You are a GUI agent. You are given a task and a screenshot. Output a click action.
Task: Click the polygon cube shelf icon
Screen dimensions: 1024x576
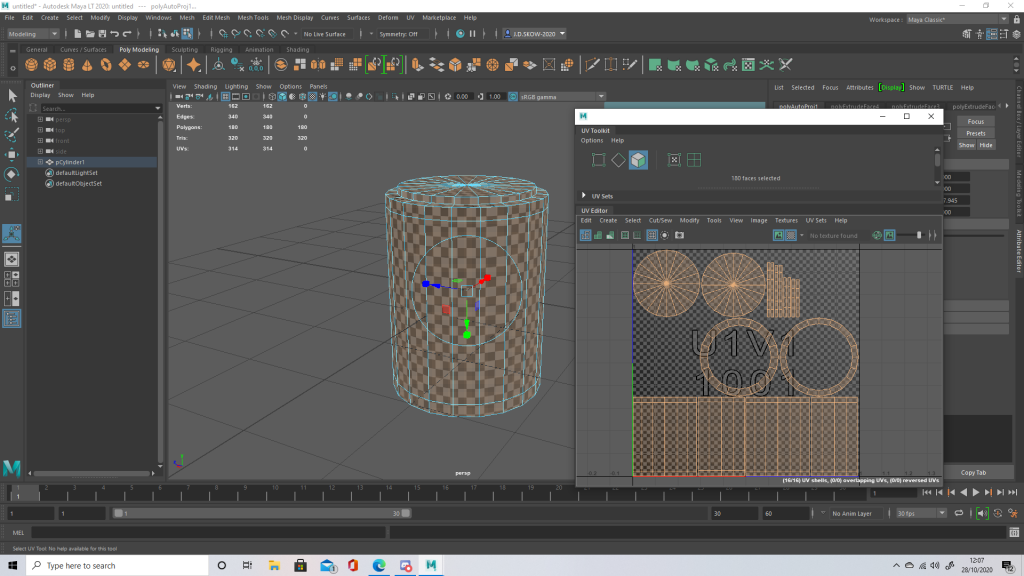click(x=50, y=65)
